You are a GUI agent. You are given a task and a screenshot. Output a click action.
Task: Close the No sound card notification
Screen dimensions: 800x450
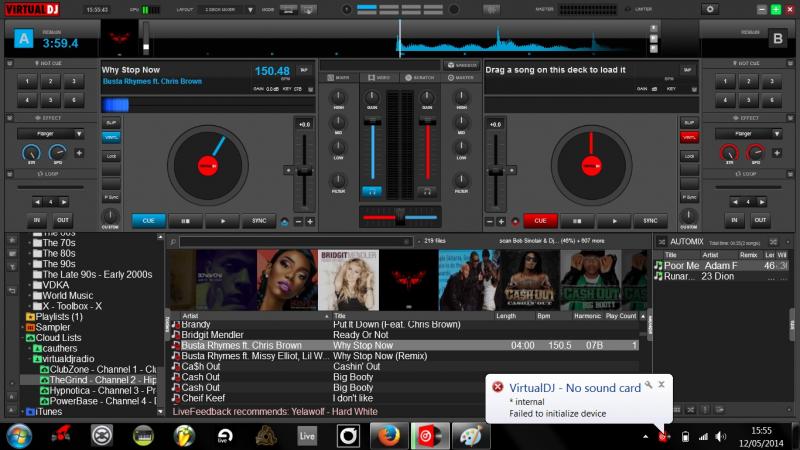point(661,384)
